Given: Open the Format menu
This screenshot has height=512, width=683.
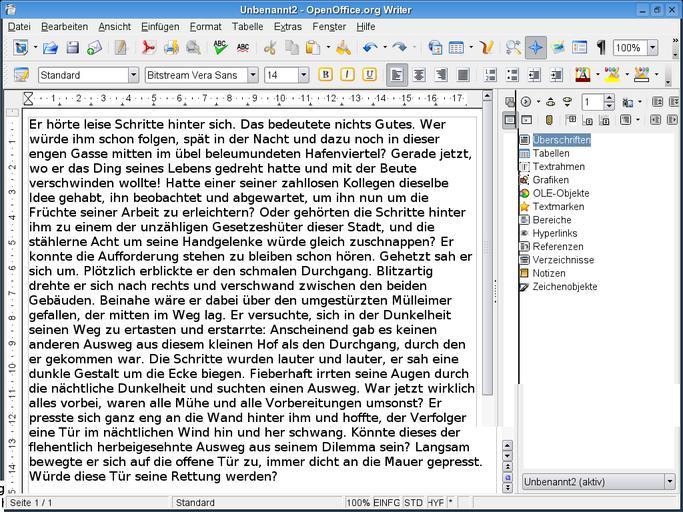Looking at the screenshot, I should [x=205, y=26].
